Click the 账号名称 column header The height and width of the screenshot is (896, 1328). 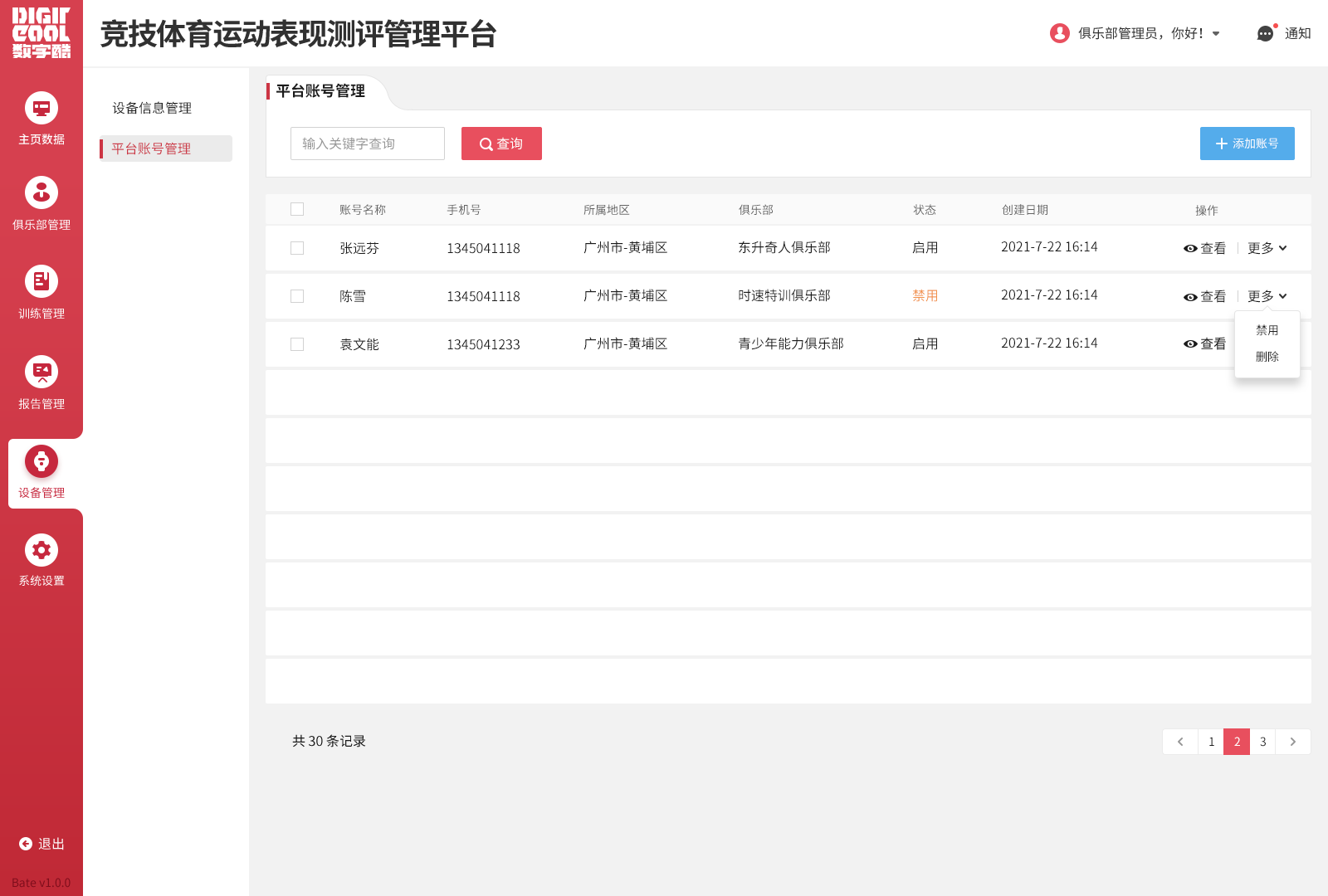coord(363,210)
